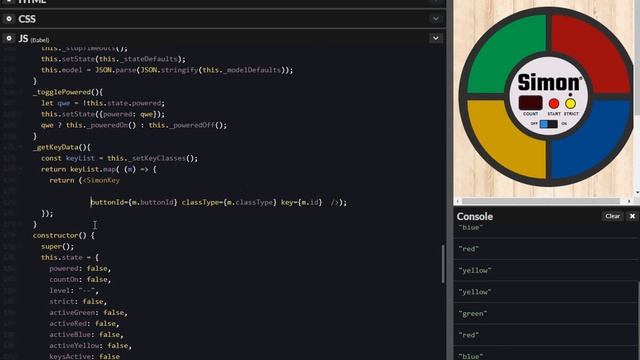Screen dimensions: 640x360
Task: Click the JSON.parse line in code
Action: [x=167, y=70]
